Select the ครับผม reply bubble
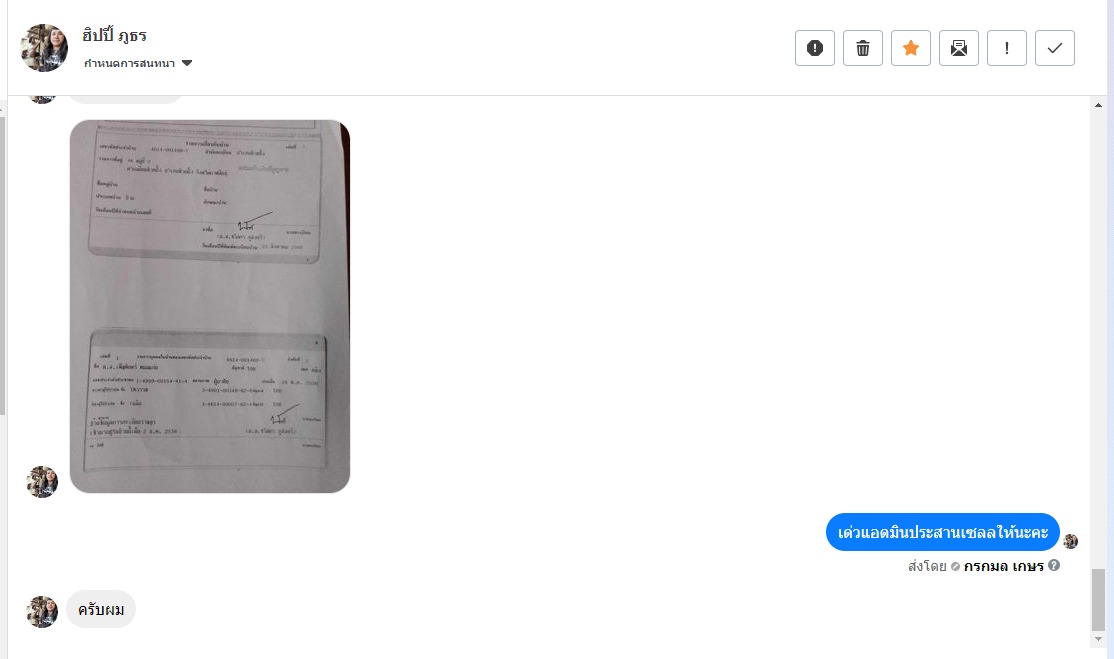Viewport: 1114px width, 659px height. (101, 609)
